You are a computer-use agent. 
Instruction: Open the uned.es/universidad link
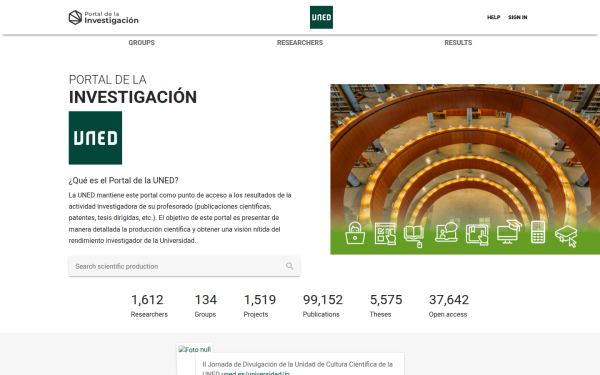(255, 373)
